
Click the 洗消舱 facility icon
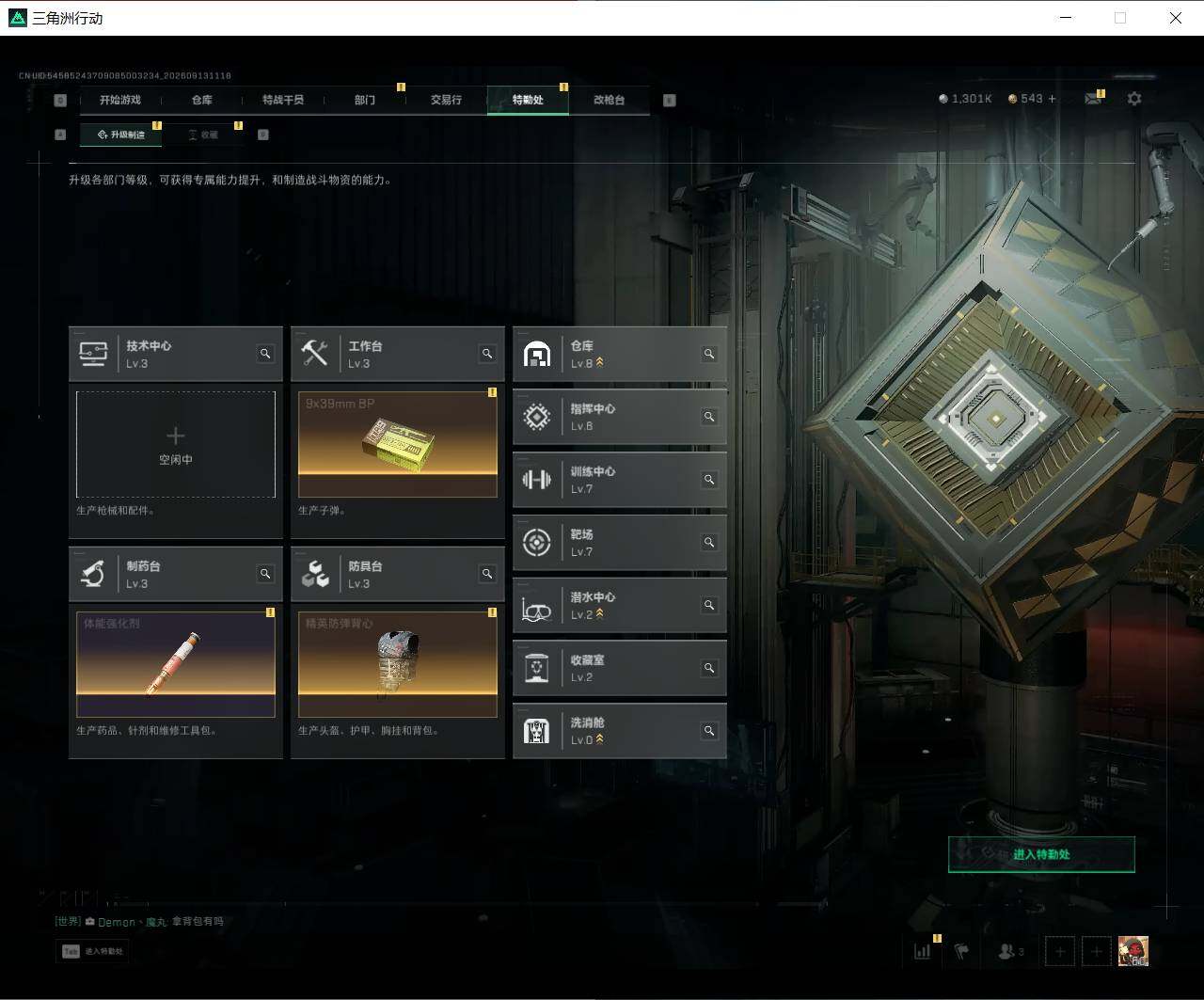[x=536, y=731]
